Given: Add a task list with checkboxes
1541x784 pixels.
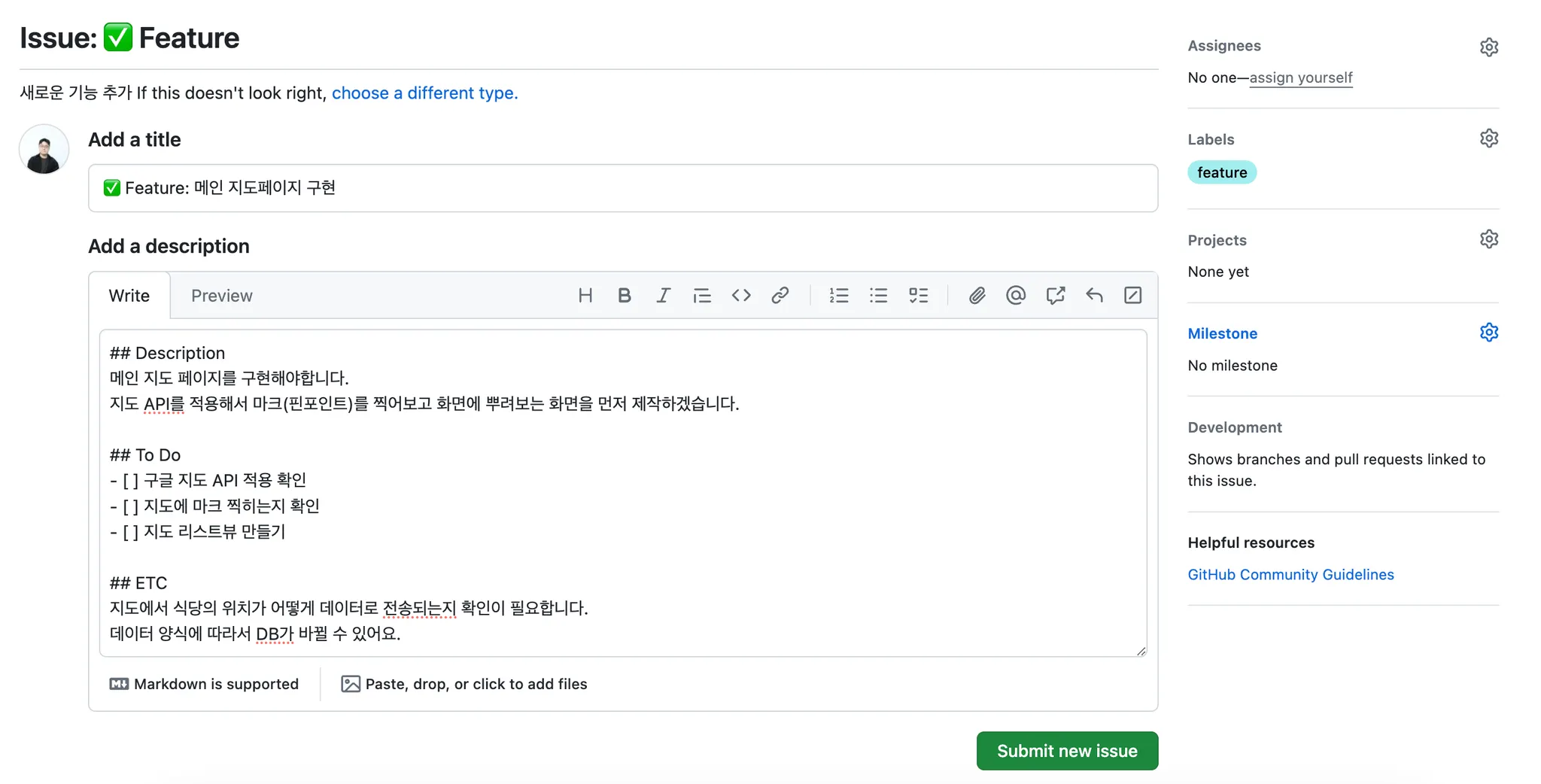Looking at the screenshot, I should (x=918, y=296).
